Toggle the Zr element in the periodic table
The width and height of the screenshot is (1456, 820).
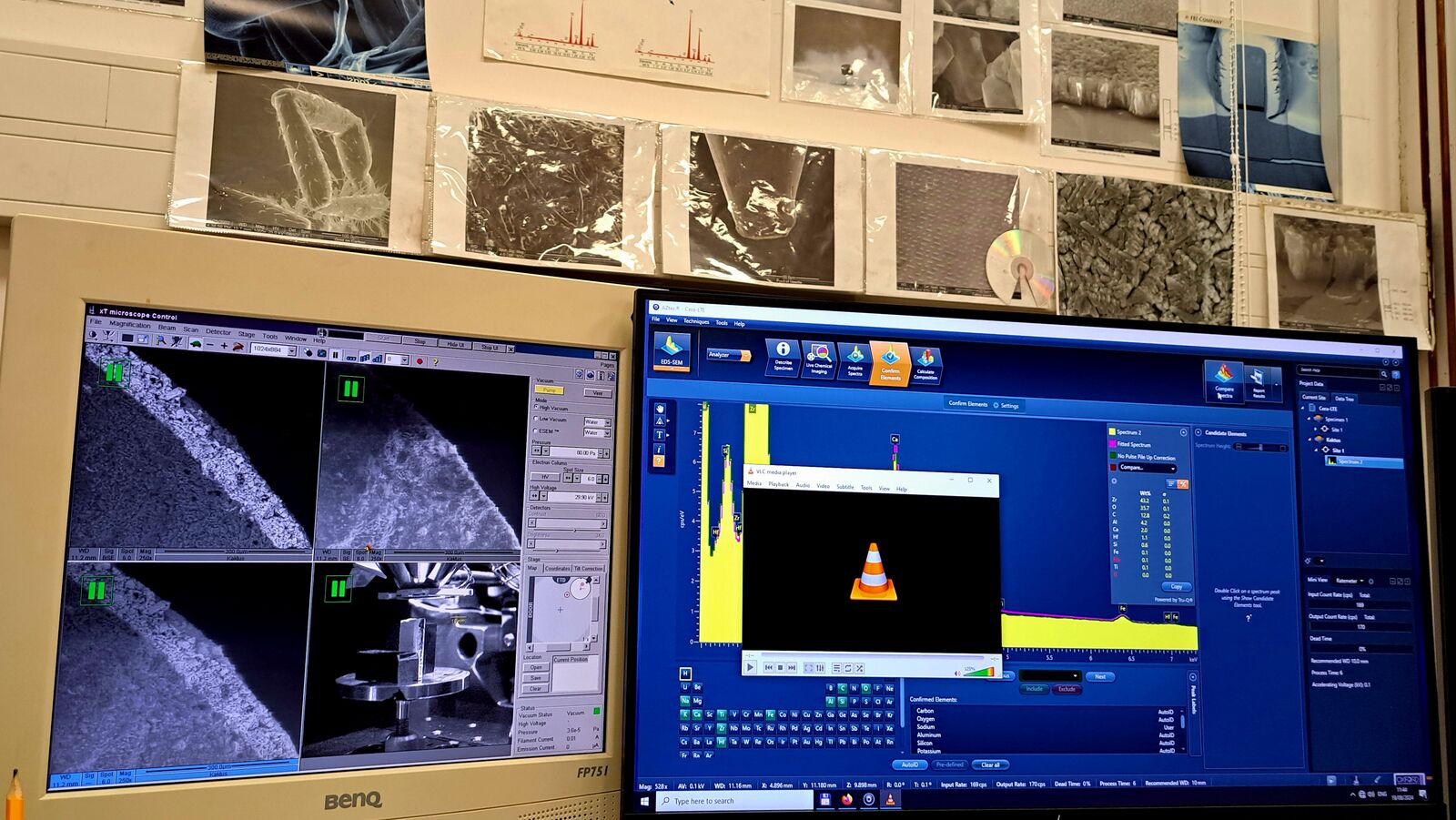tap(721, 728)
